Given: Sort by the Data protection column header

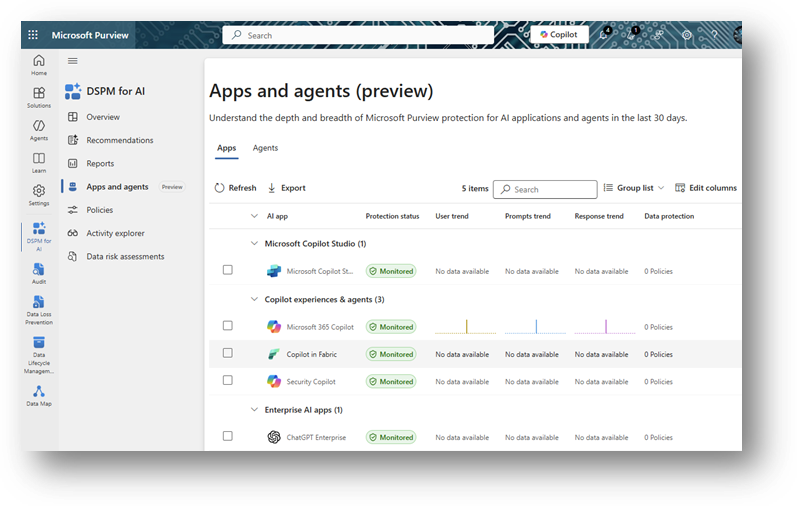Looking at the screenshot, I should (x=669, y=216).
